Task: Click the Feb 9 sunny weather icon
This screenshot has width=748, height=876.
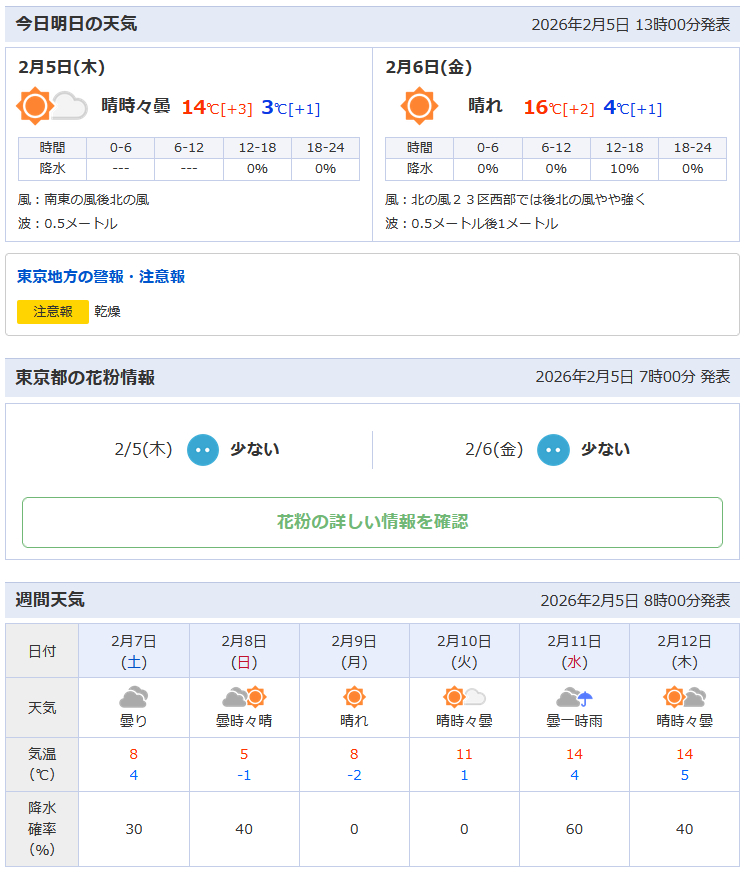Action: [354, 698]
